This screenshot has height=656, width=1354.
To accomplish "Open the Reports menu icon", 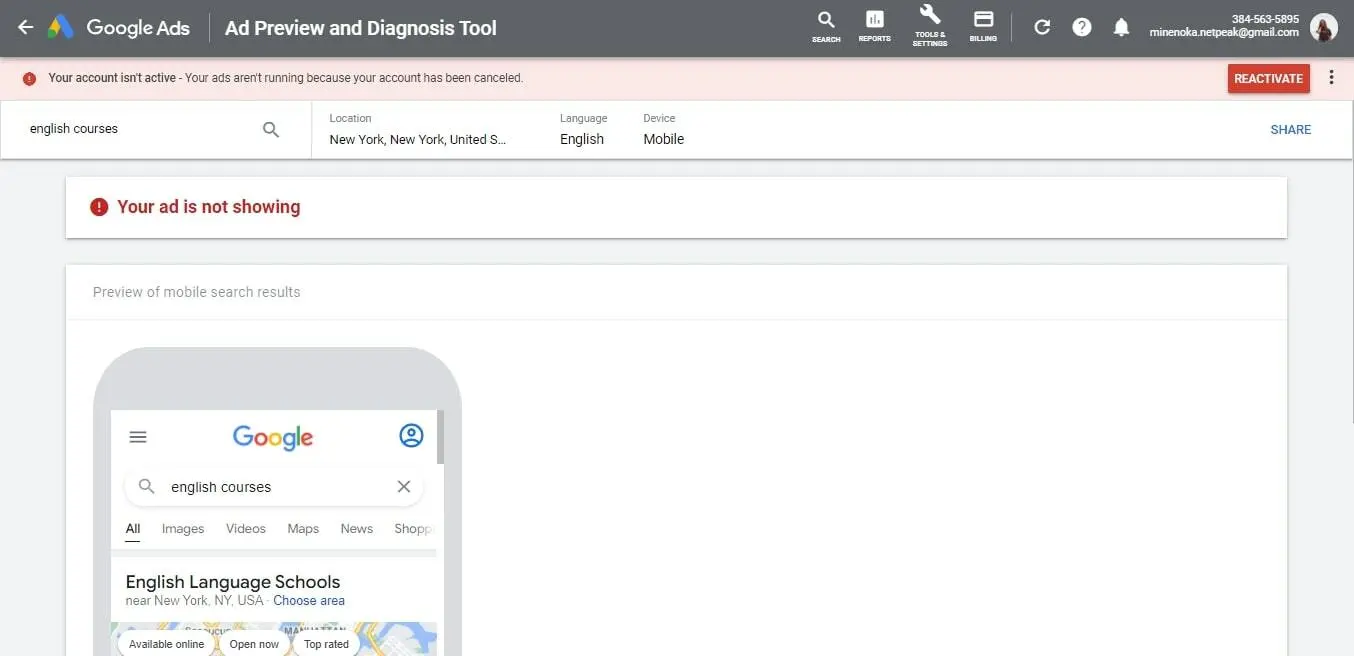I will click(x=874, y=26).
